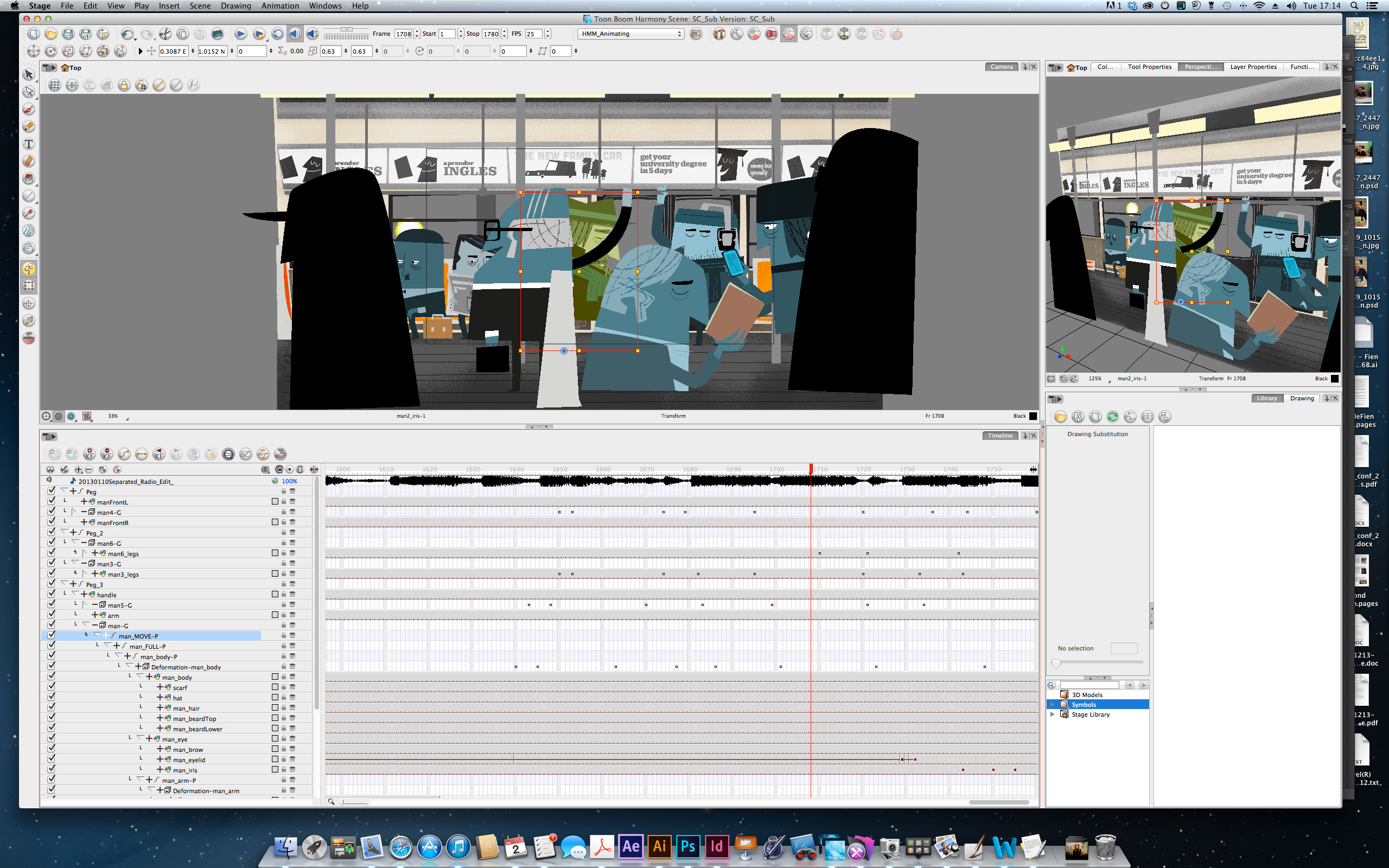Uncheck the visibility checkbox for handle layer
Screen dimensions: 1389x868
tap(51, 594)
